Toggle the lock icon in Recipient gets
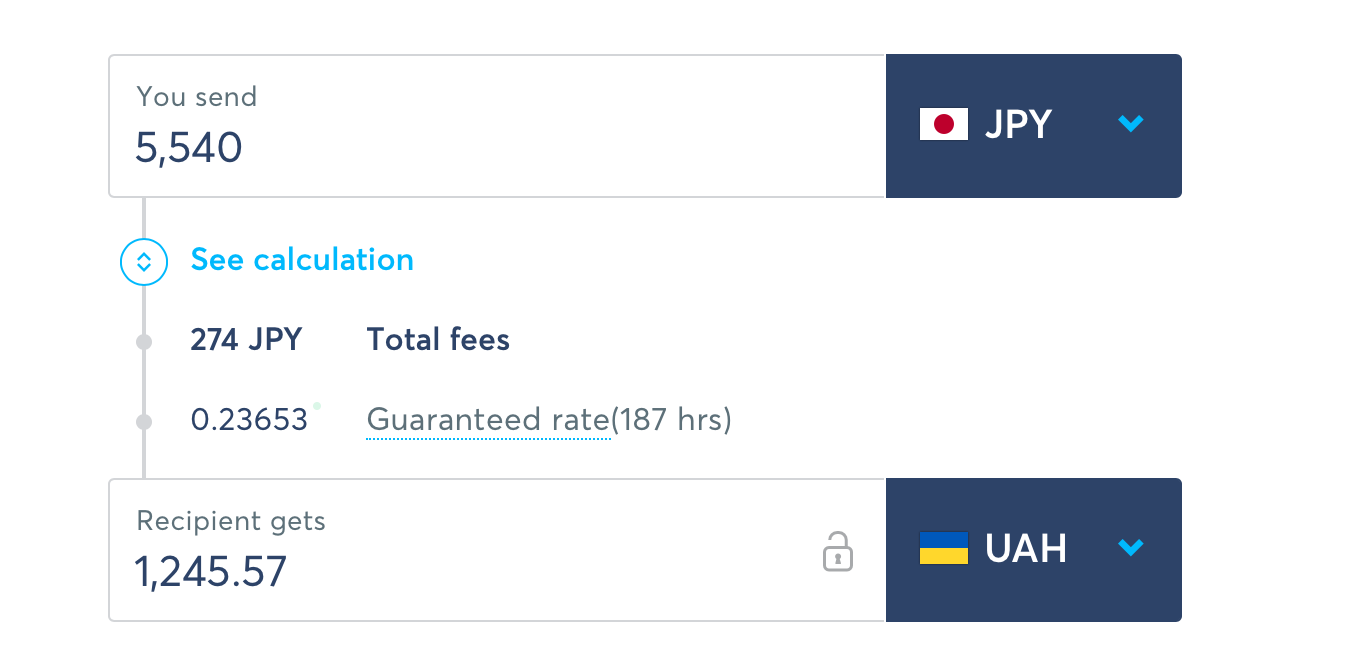Screen dimensions: 1350x654 838,551
